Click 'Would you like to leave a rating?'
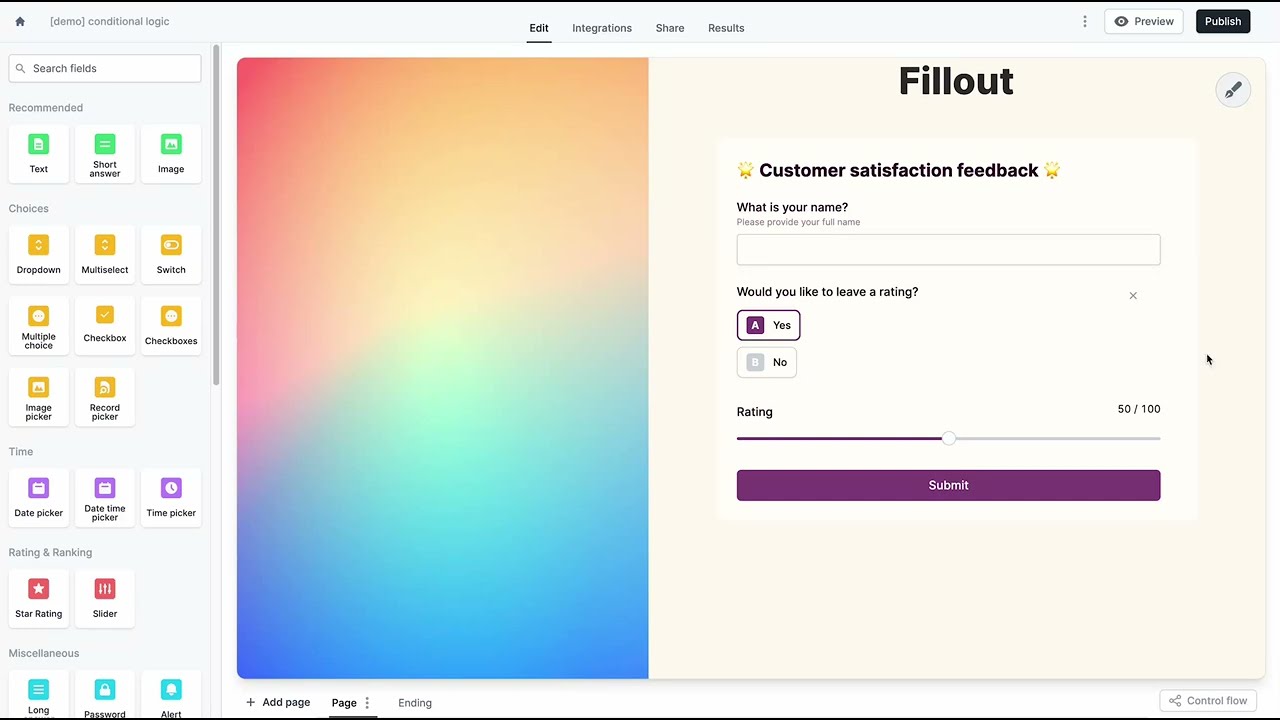This screenshot has width=1280, height=720. [827, 292]
